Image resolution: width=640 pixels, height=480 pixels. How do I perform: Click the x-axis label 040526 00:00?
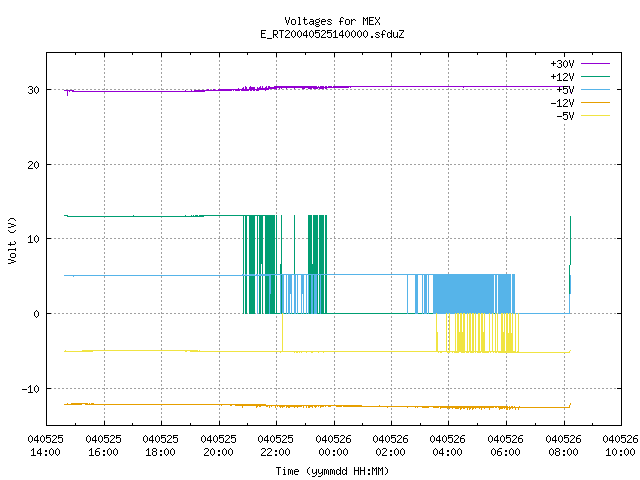coord(333,446)
